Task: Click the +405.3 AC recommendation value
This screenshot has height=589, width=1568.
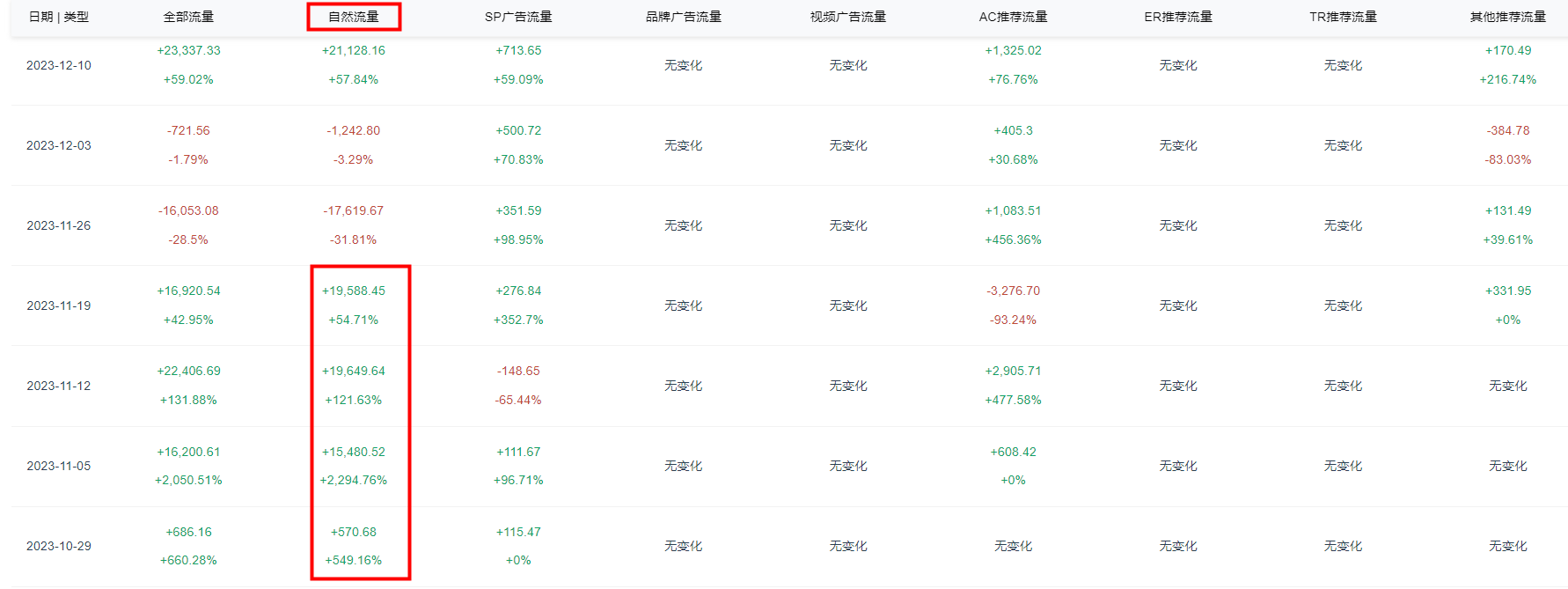Action: point(1014,130)
